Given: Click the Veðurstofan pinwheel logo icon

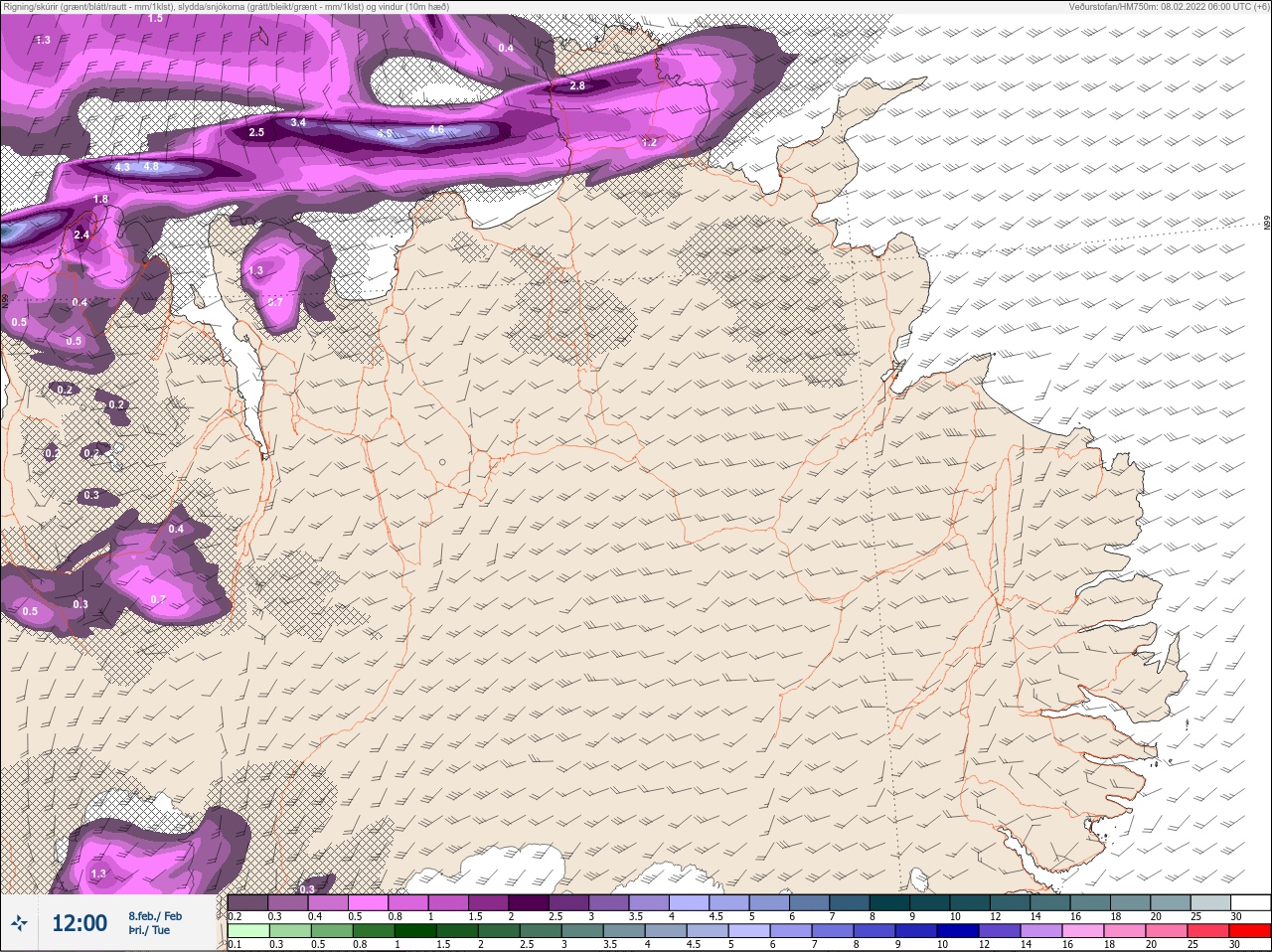Looking at the screenshot, I should pyautogui.click(x=19, y=924).
